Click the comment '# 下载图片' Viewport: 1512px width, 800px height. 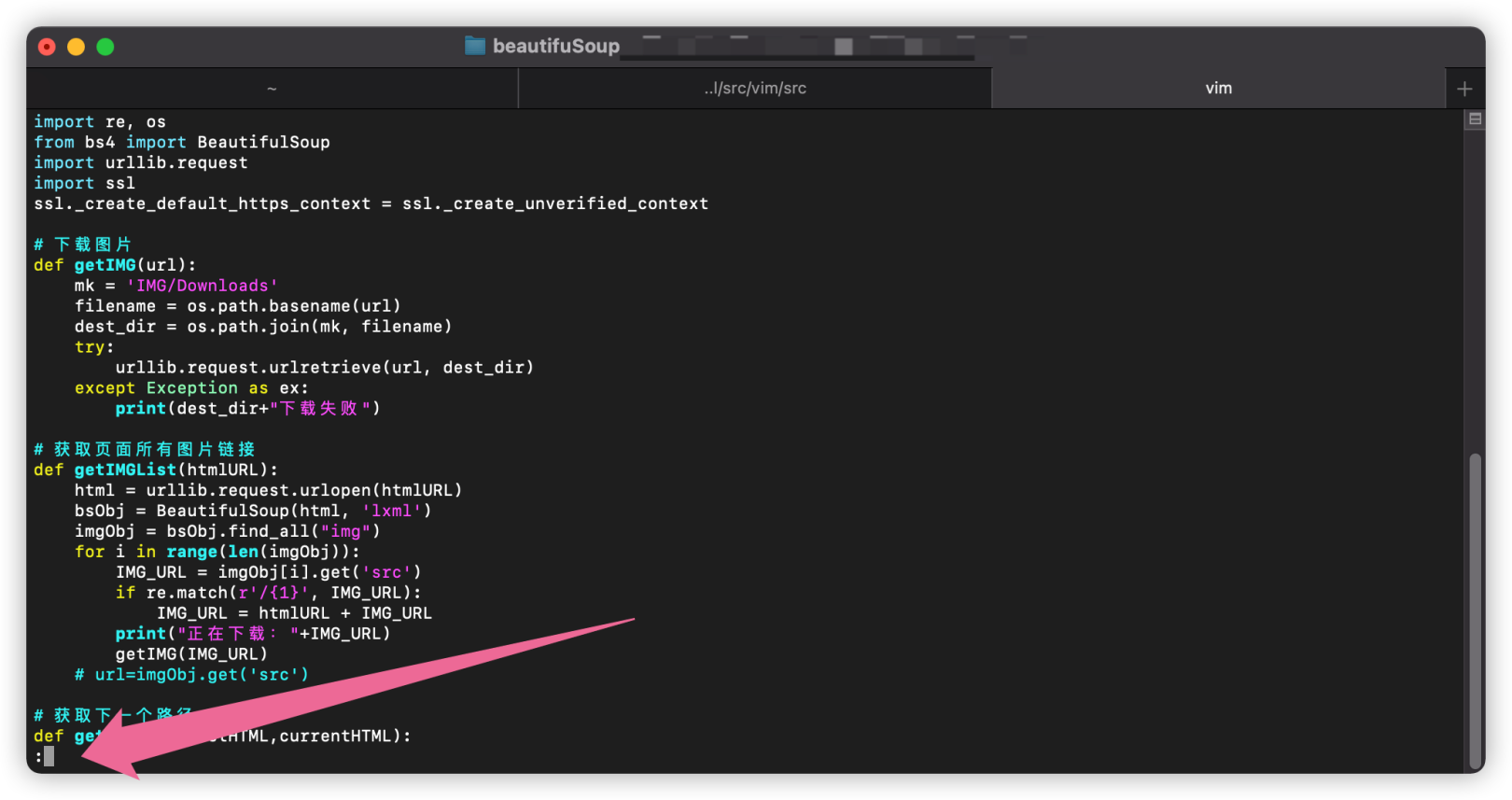click(x=83, y=245)
